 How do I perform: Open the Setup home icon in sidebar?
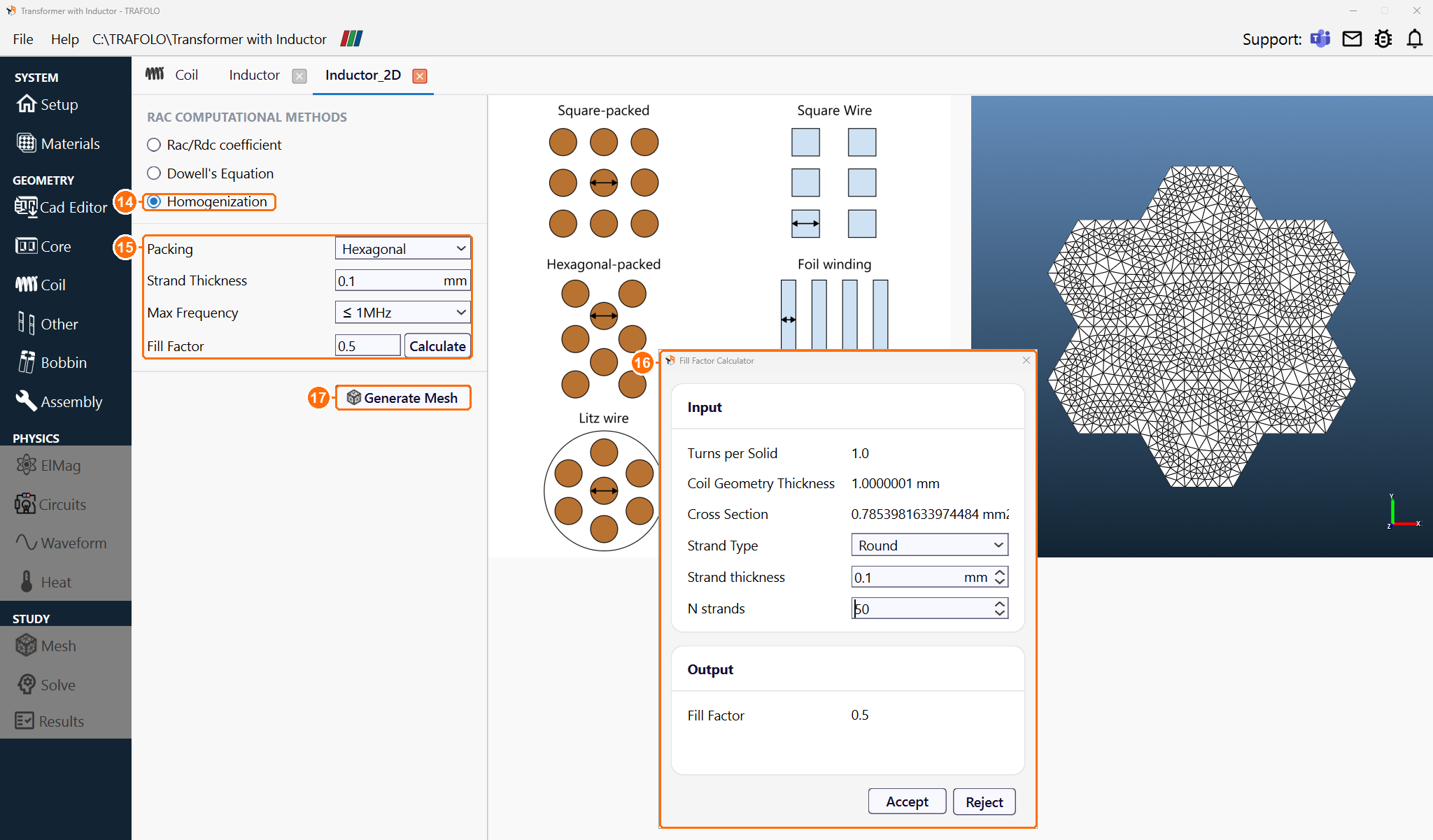click(27, 104)
